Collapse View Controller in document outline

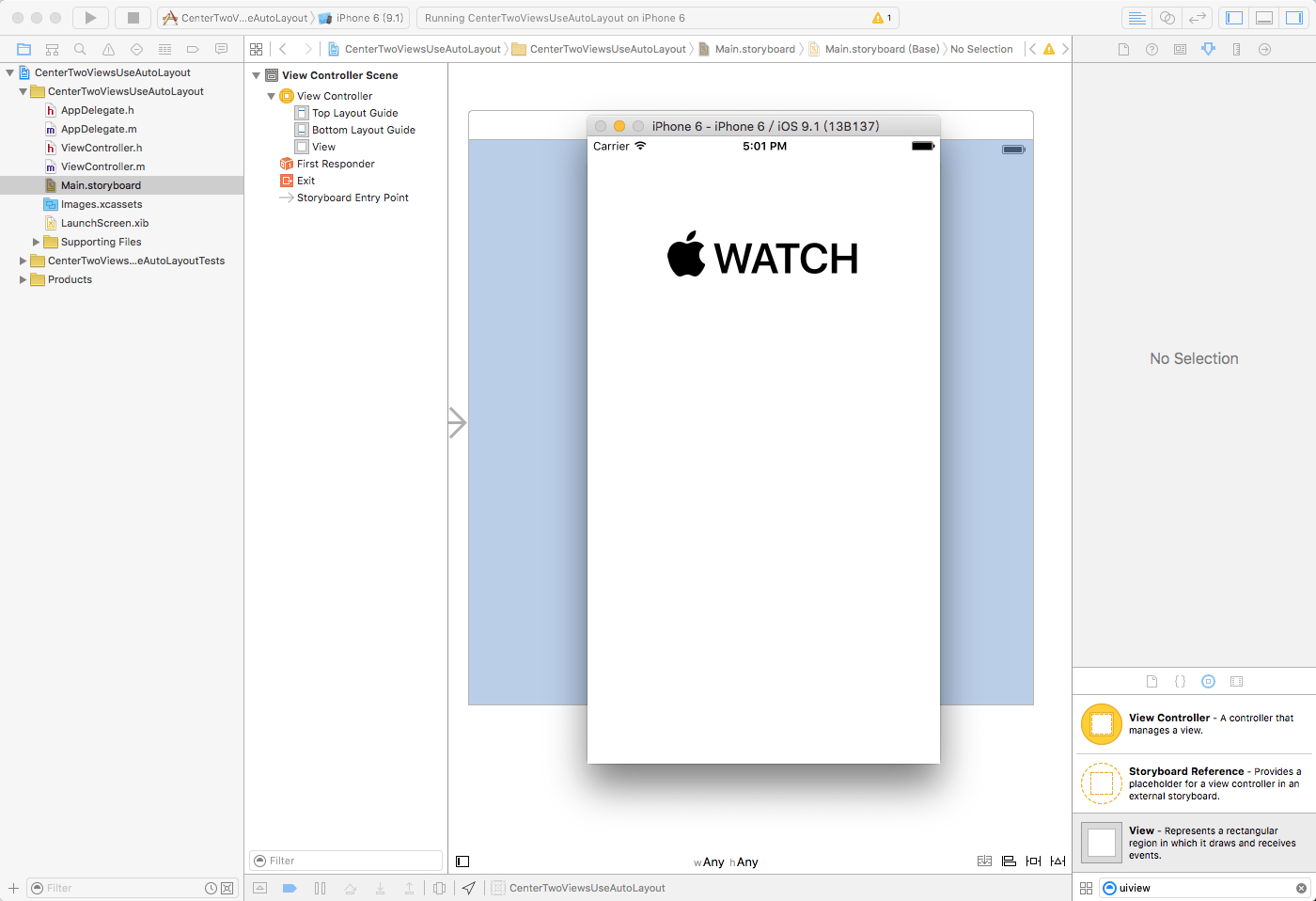pos(271,96)
